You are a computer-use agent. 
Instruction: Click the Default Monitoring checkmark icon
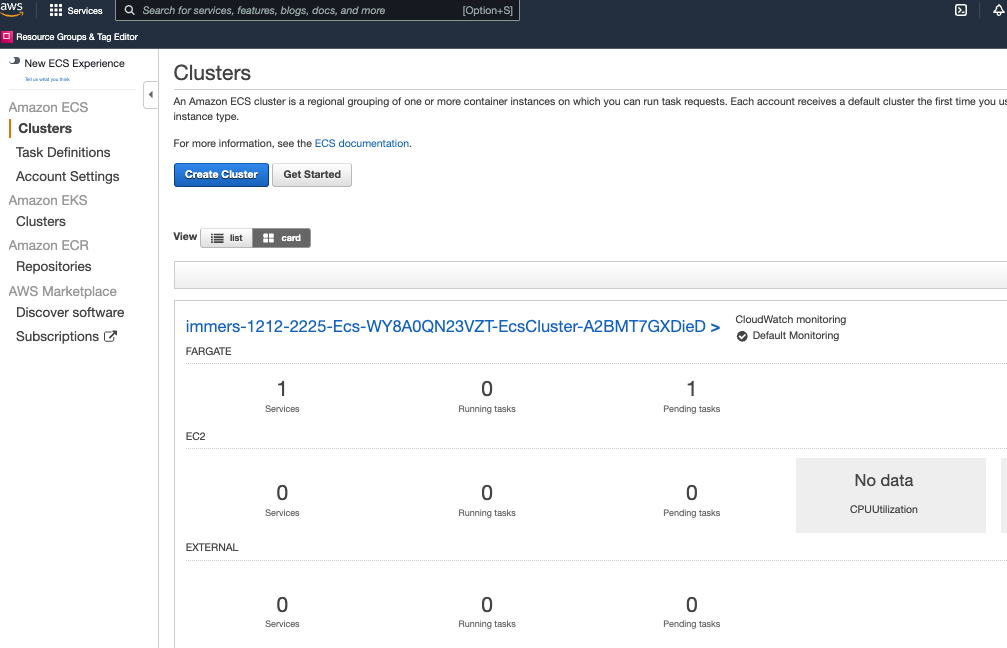tap(742, 336)
